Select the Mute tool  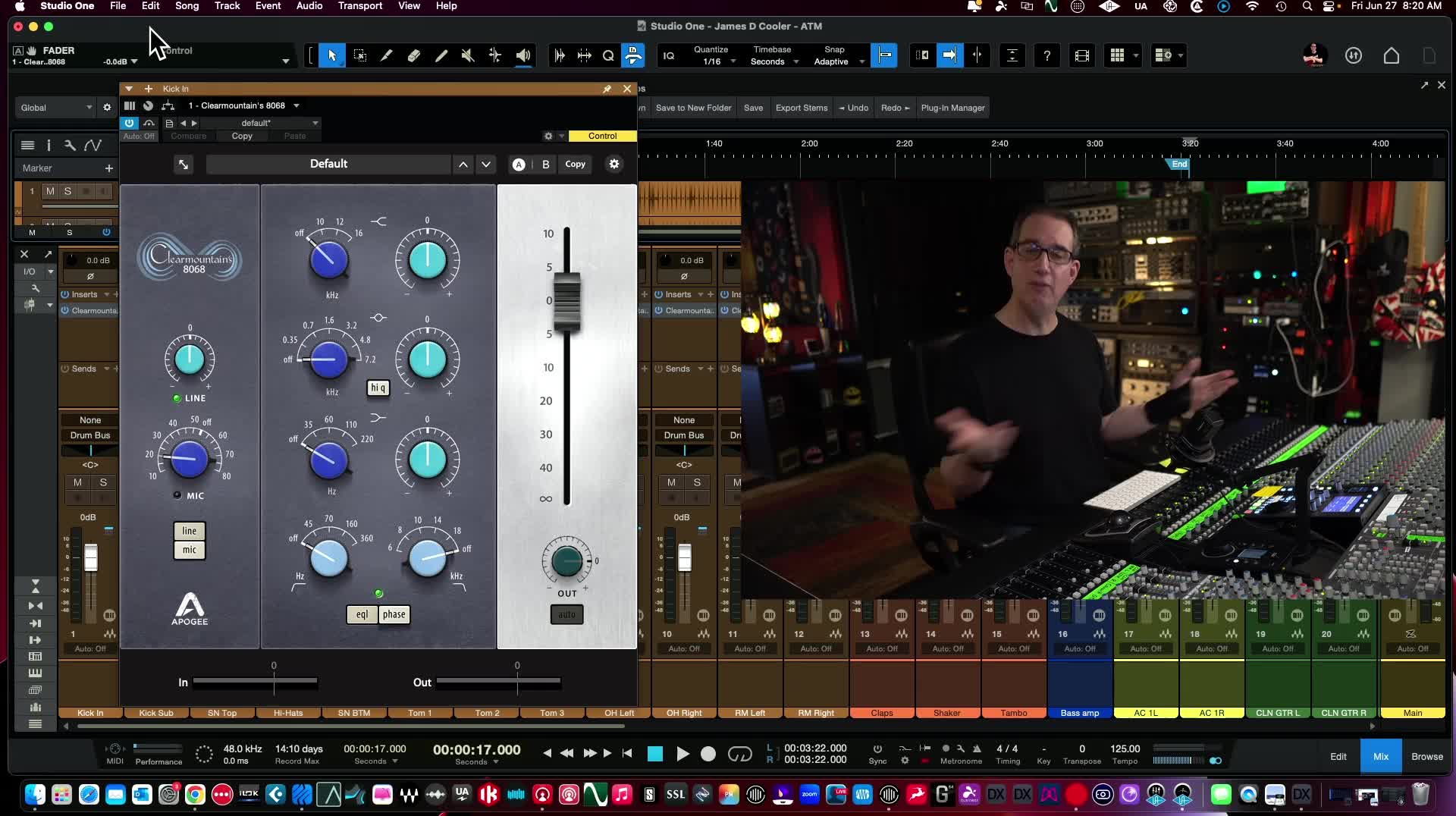[x=468, y=55]
